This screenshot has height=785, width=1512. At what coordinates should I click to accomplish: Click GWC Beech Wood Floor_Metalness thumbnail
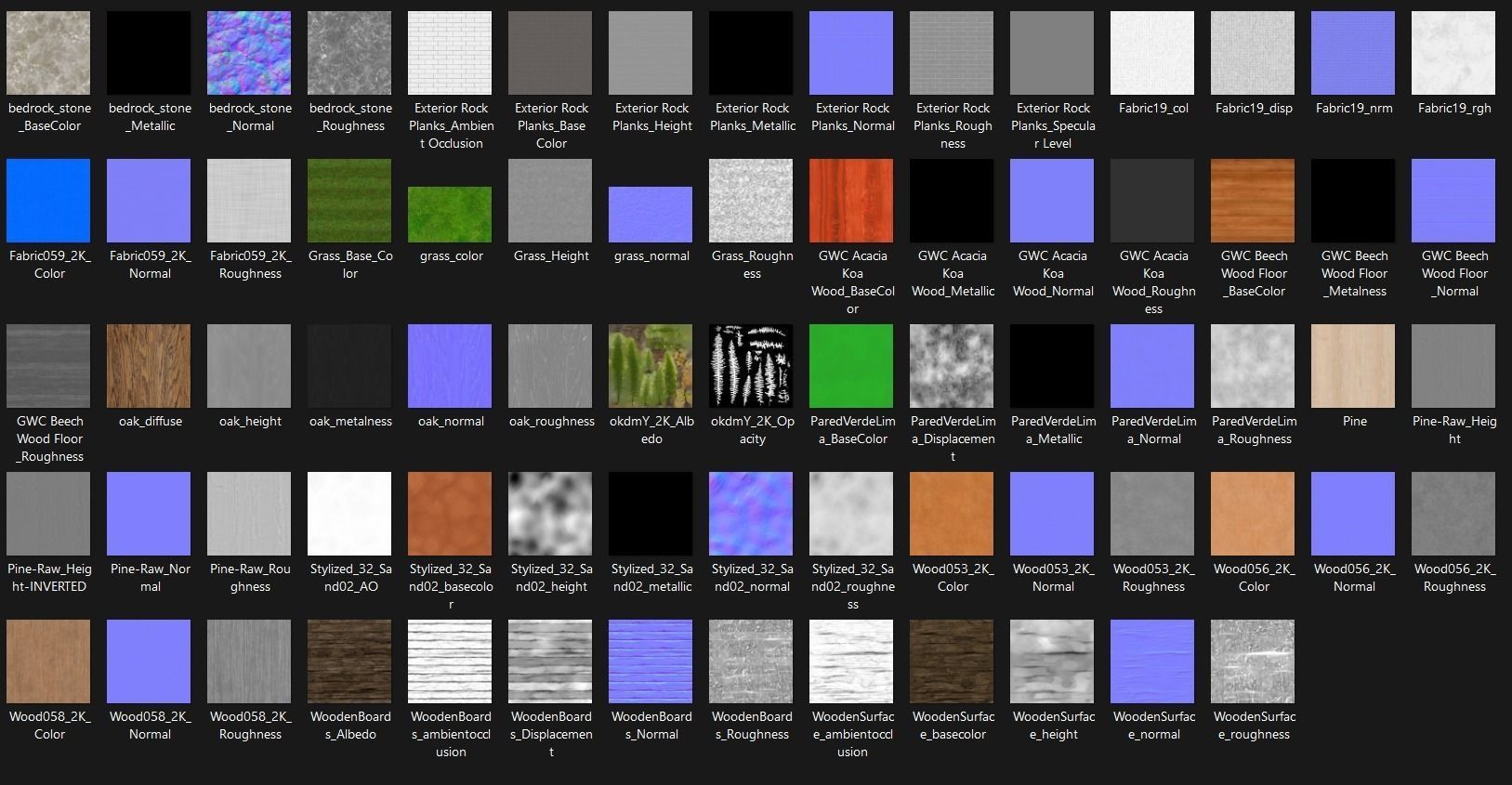(x=1353, y=201)
